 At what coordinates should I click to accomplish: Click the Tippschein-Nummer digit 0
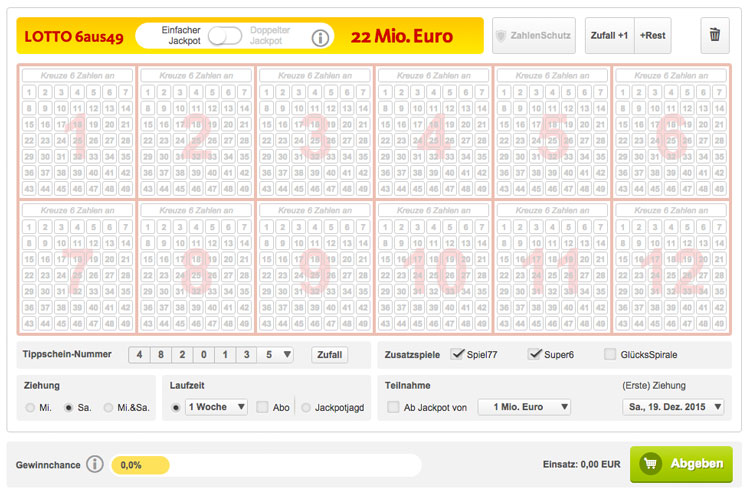[x=204, y=355]
